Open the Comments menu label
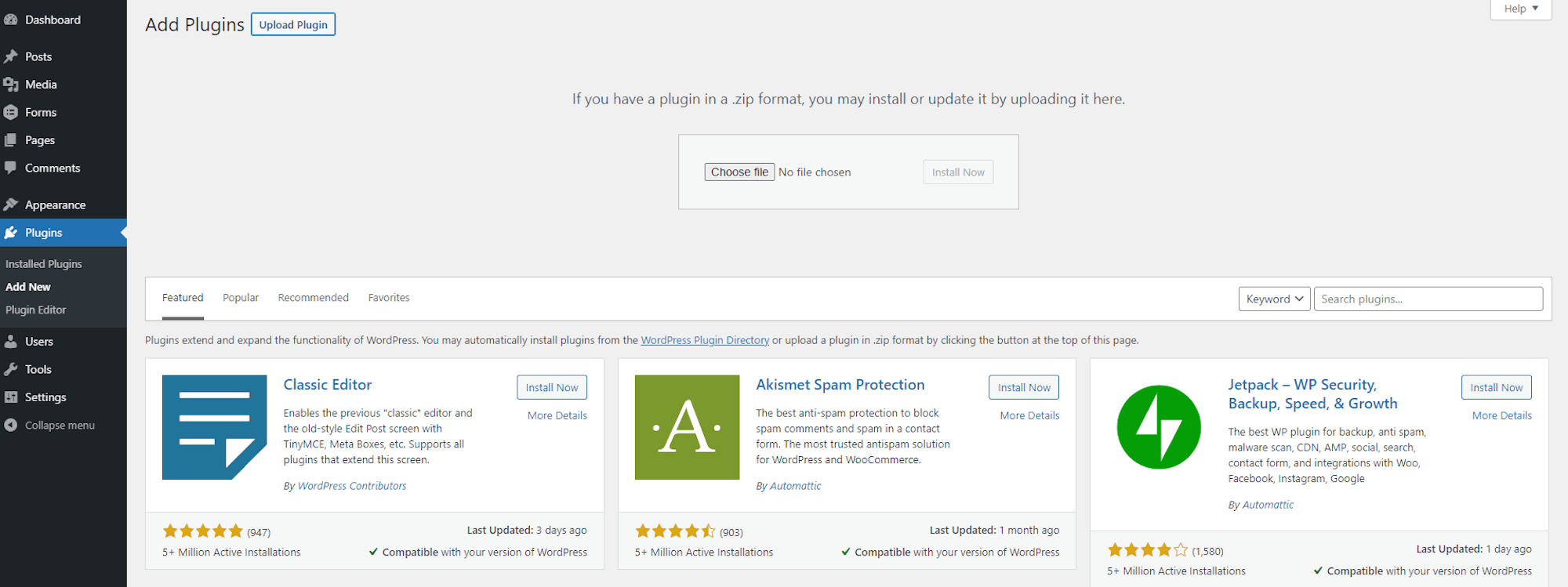This screenshot has width=1568, height=587. (x=53, y=168)
